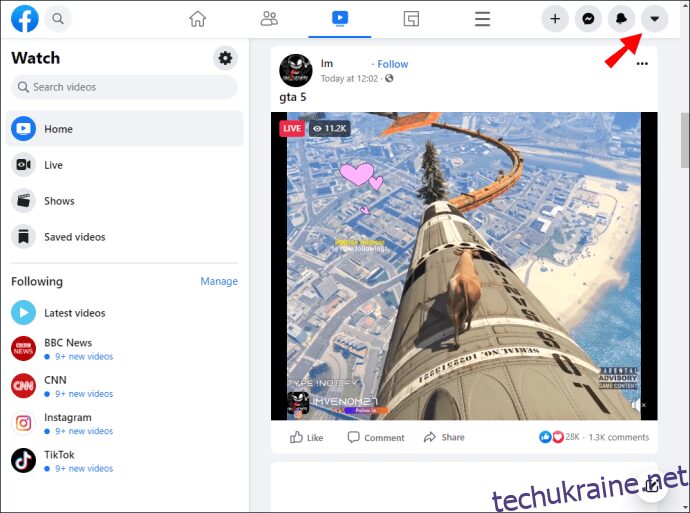This screenshot has height=513, width=690.
Task: Open the Shows section
Action: pos(124,201)
